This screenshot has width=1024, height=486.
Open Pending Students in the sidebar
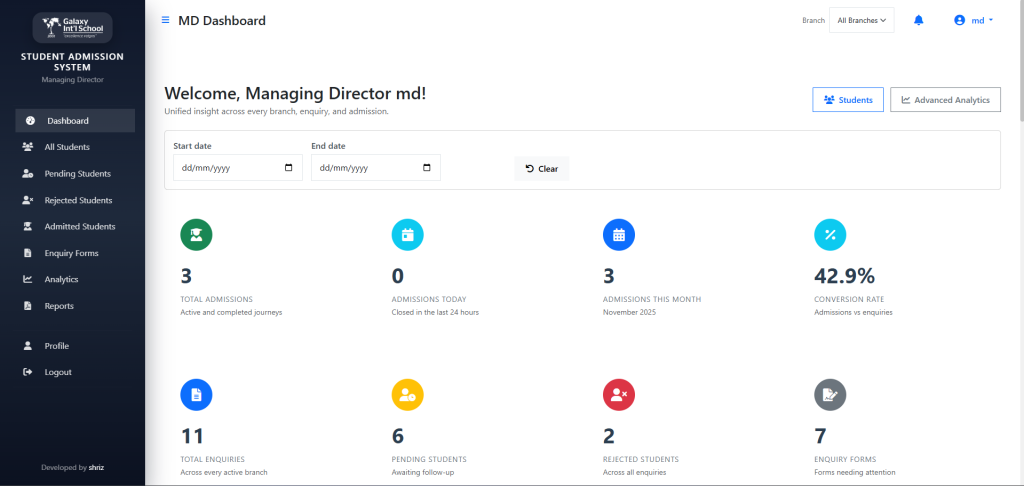(x=77, y=173)
